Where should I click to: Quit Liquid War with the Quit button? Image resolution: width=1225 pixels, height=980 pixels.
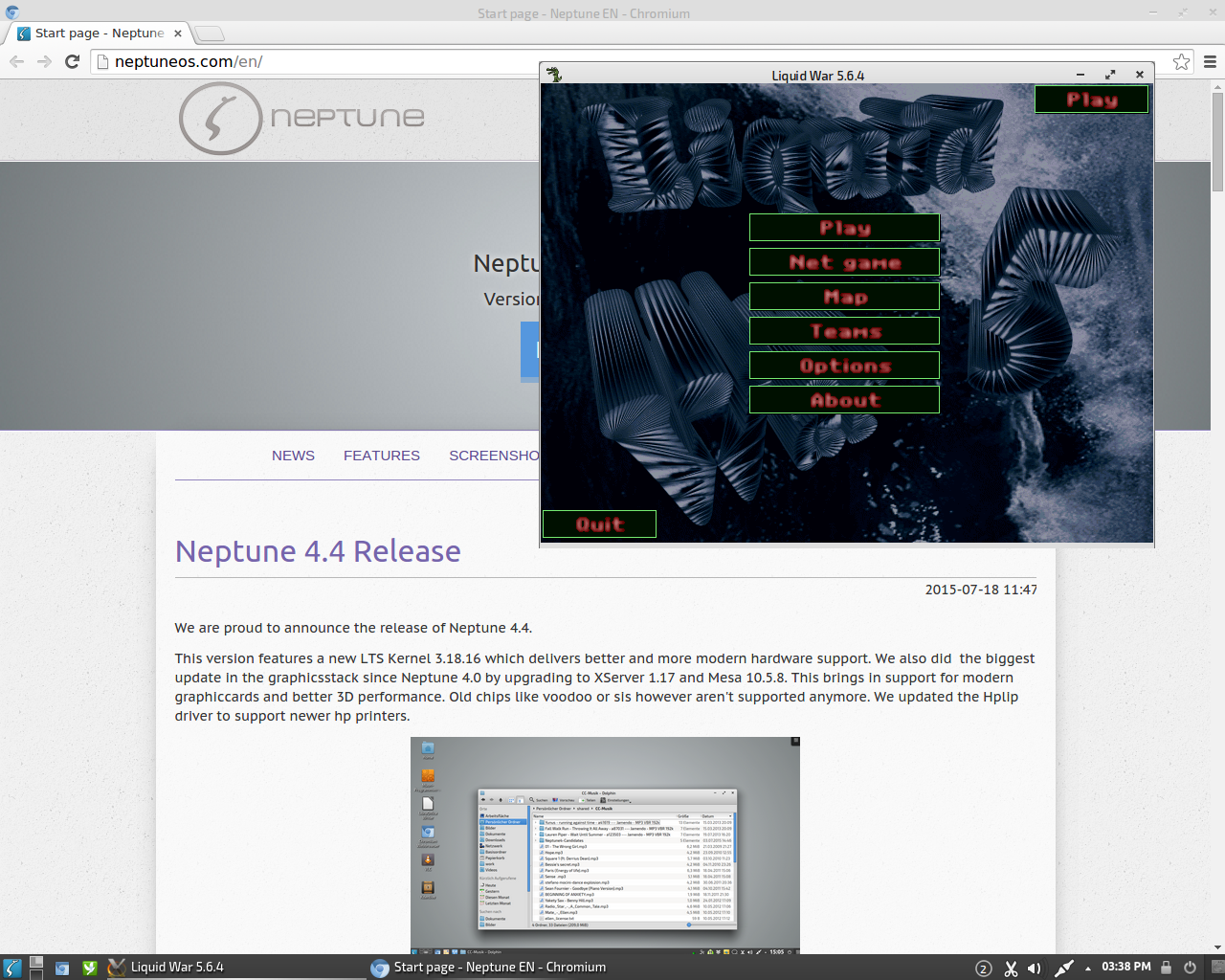tap(600, 524)
